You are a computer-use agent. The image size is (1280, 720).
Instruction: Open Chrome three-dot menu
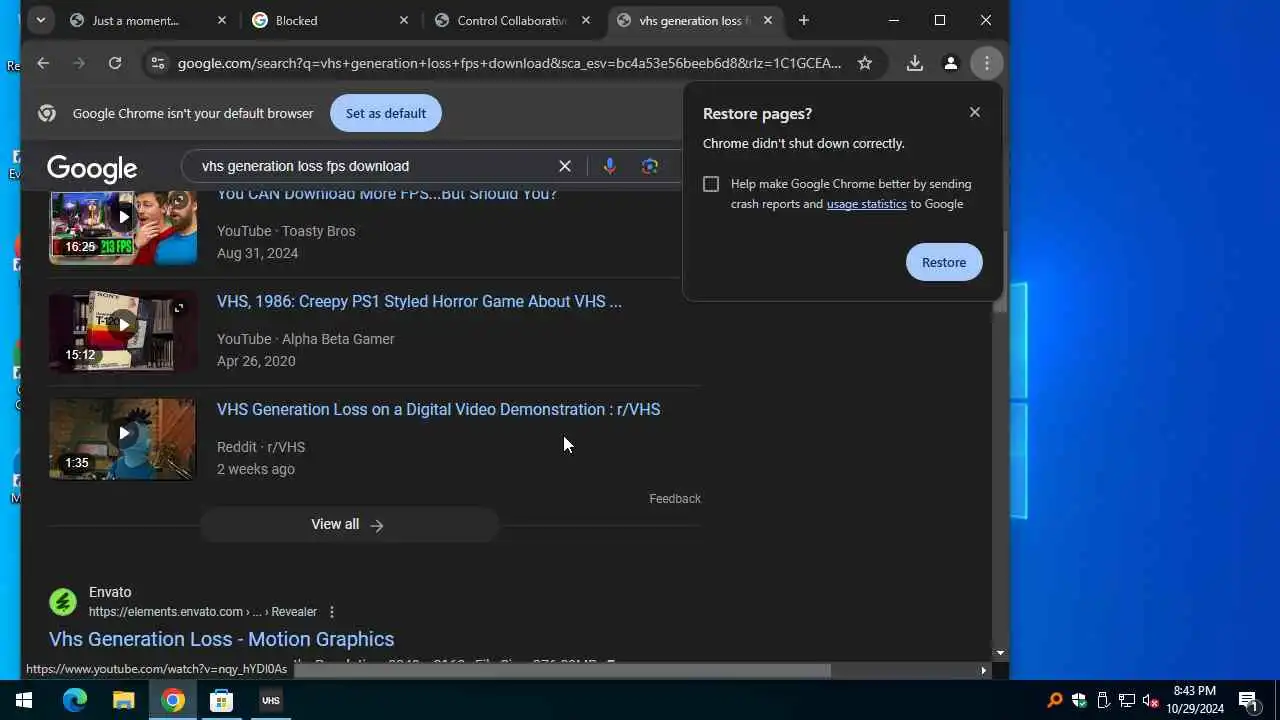click(x=986, y=63)
